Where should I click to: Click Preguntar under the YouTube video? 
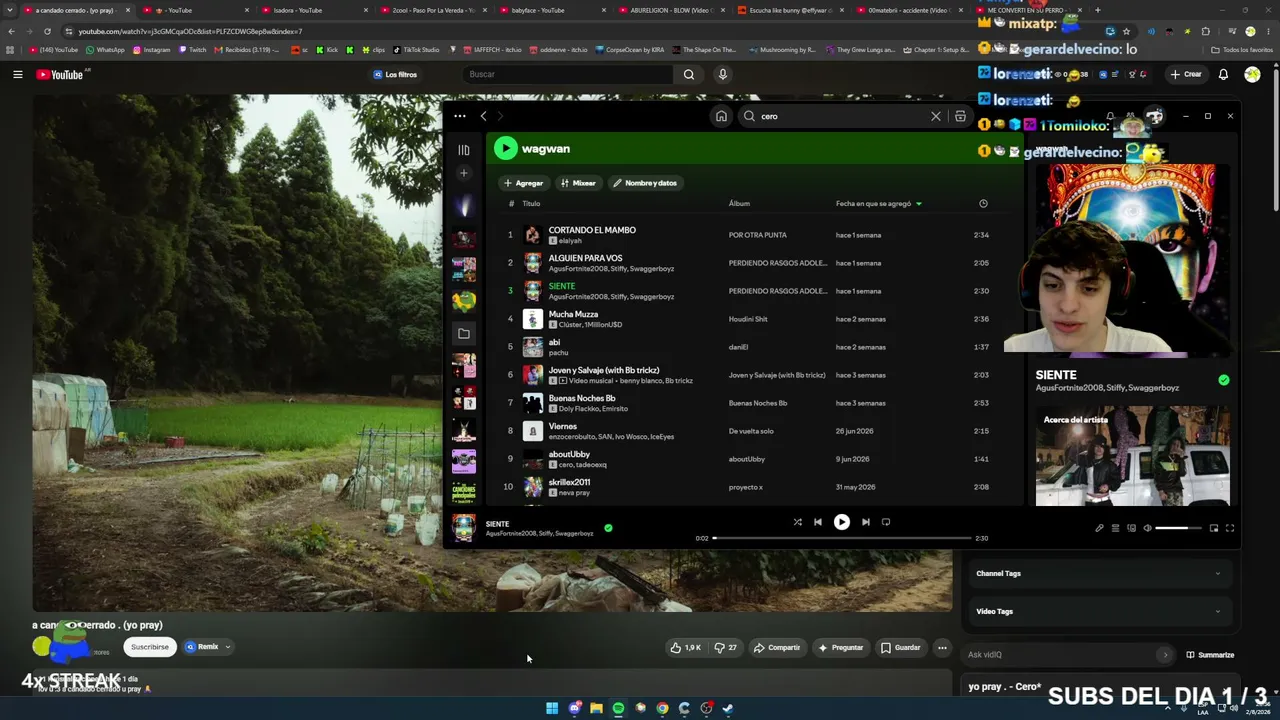(x=840, y=648)
